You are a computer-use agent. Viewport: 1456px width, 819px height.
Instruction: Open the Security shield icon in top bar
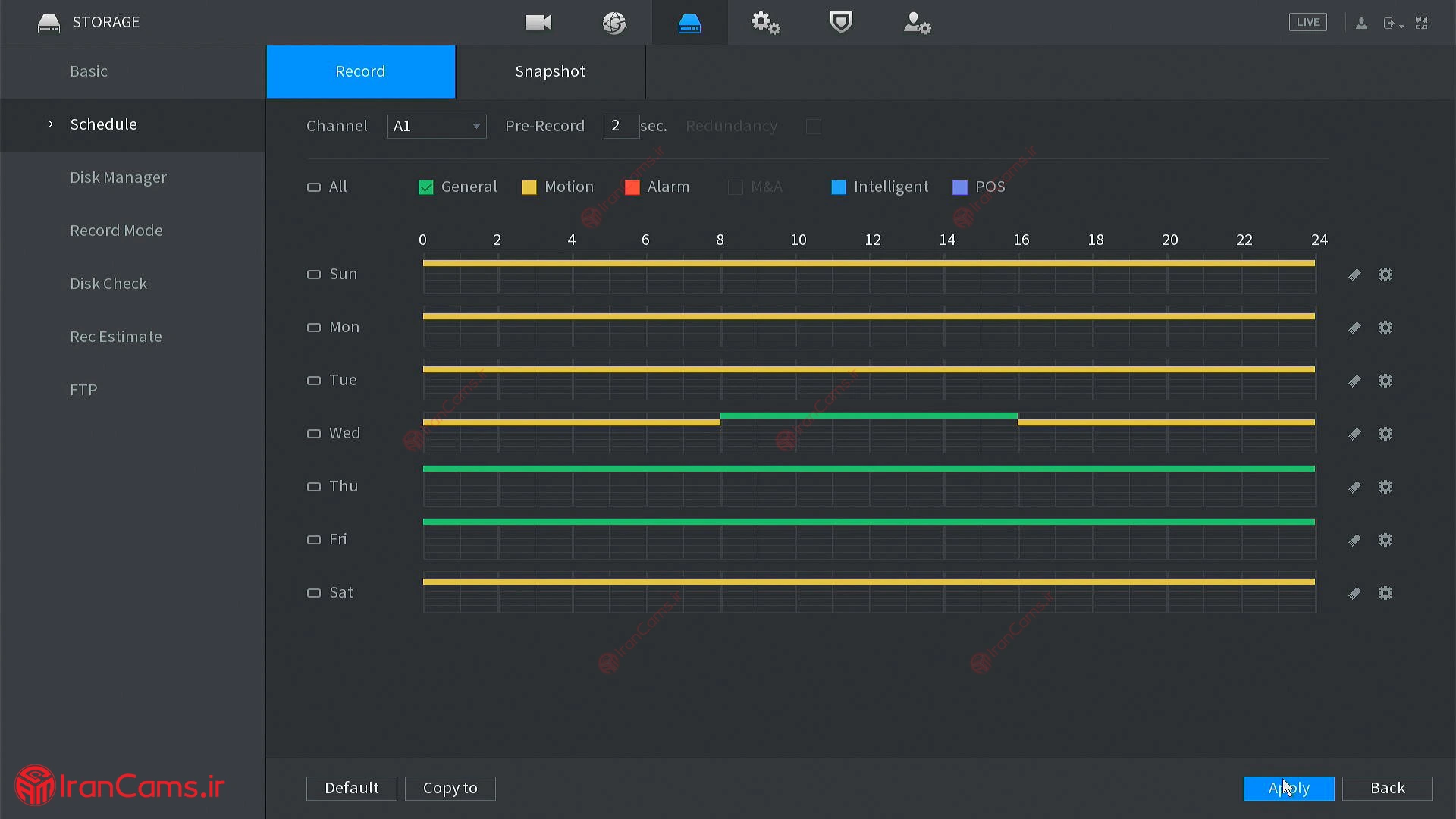pyautogui.click(x=841, y=23)
